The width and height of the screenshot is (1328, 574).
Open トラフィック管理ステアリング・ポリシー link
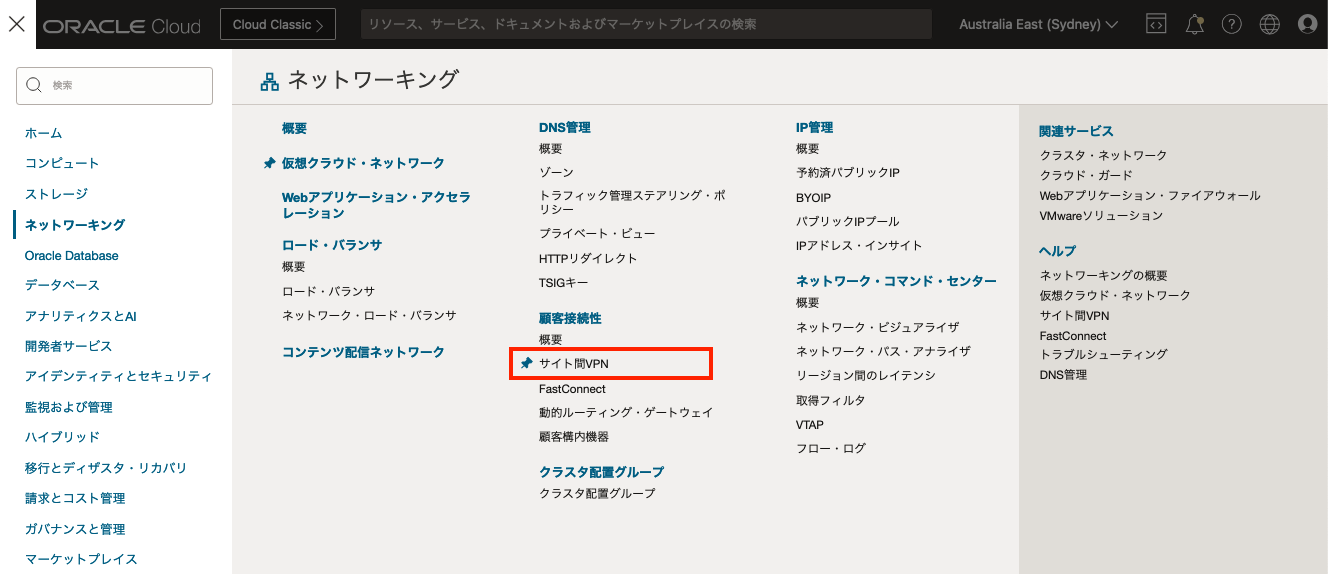632,203
